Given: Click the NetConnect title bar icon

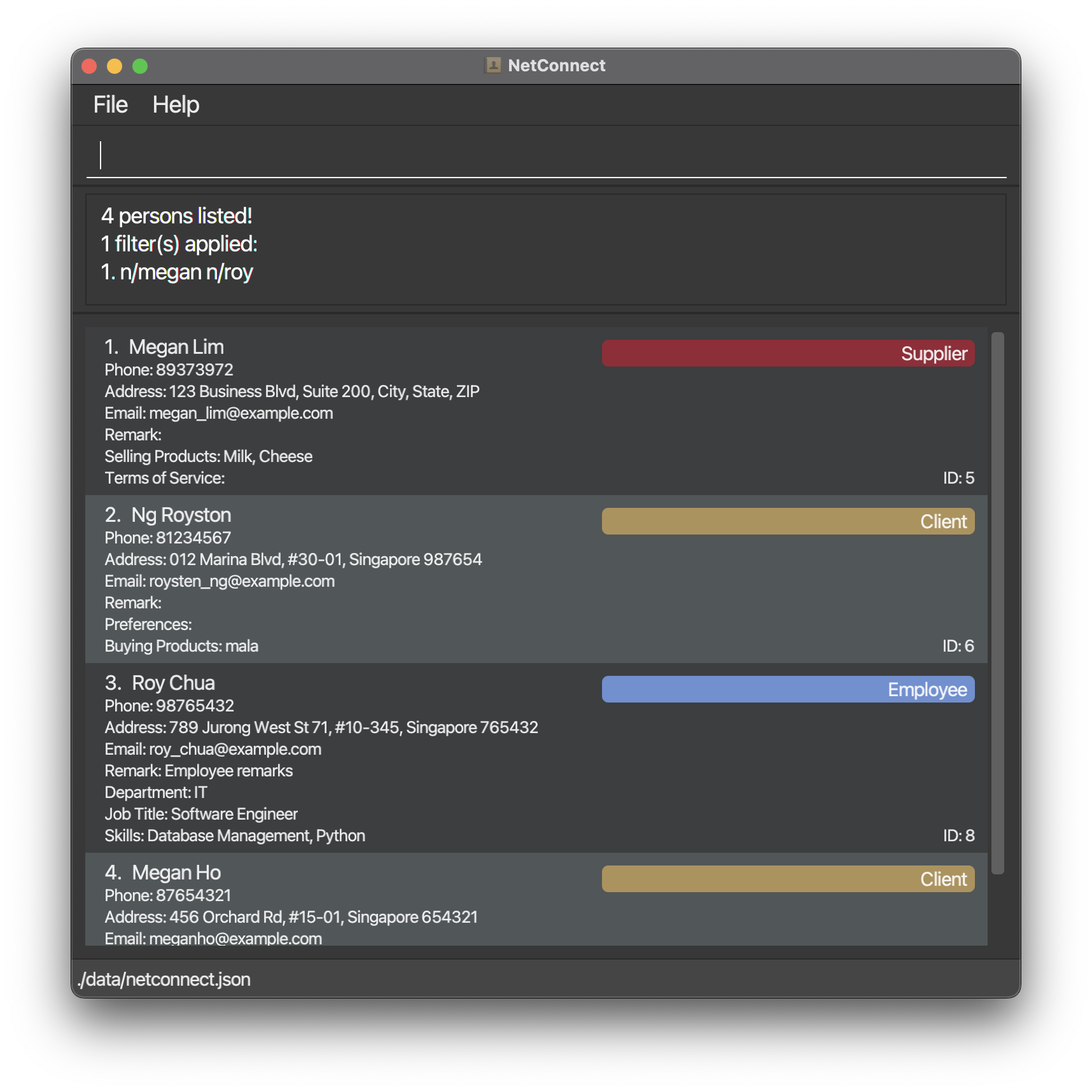Looking at the screenshot, I should point(493,66).
